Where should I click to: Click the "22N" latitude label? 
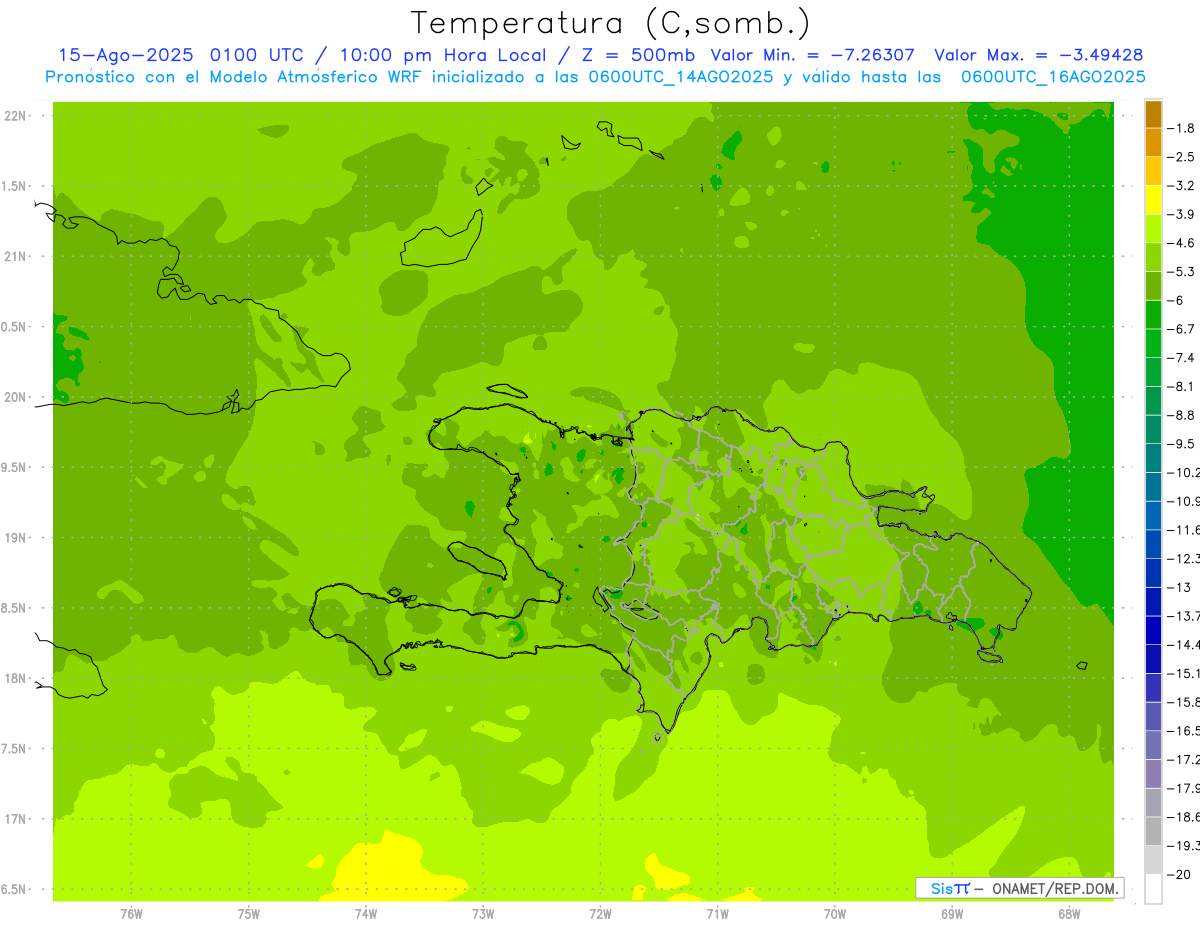(x=14, y=116)
